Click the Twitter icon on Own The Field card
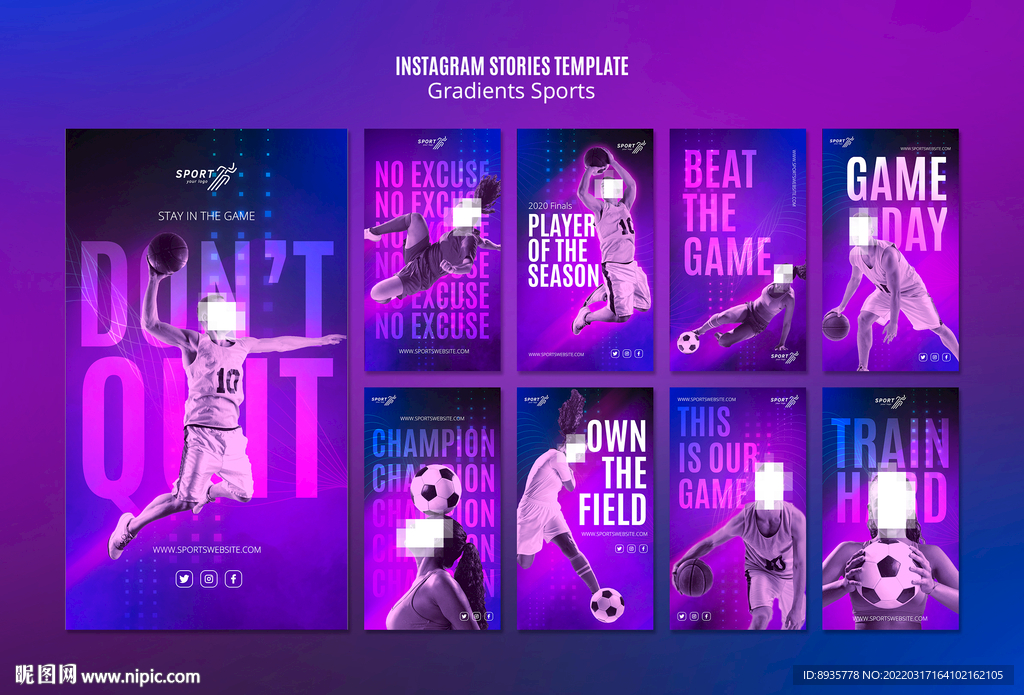Screen dimensions: 1024x695 pyautogui.click(x=619, y=549)
